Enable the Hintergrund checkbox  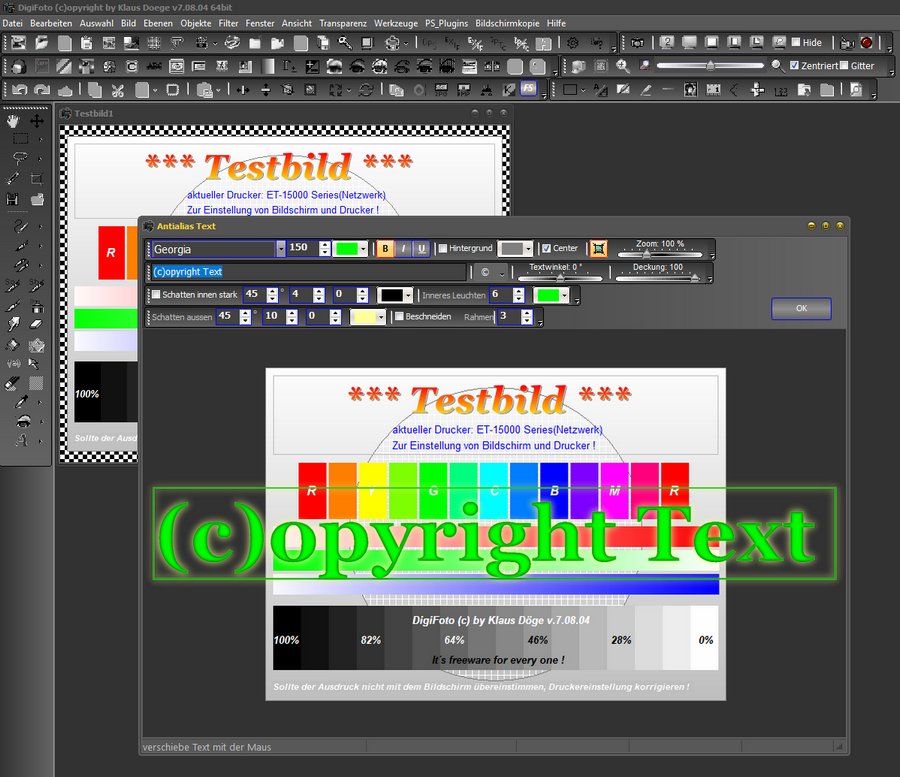click(x=443, y=249)
